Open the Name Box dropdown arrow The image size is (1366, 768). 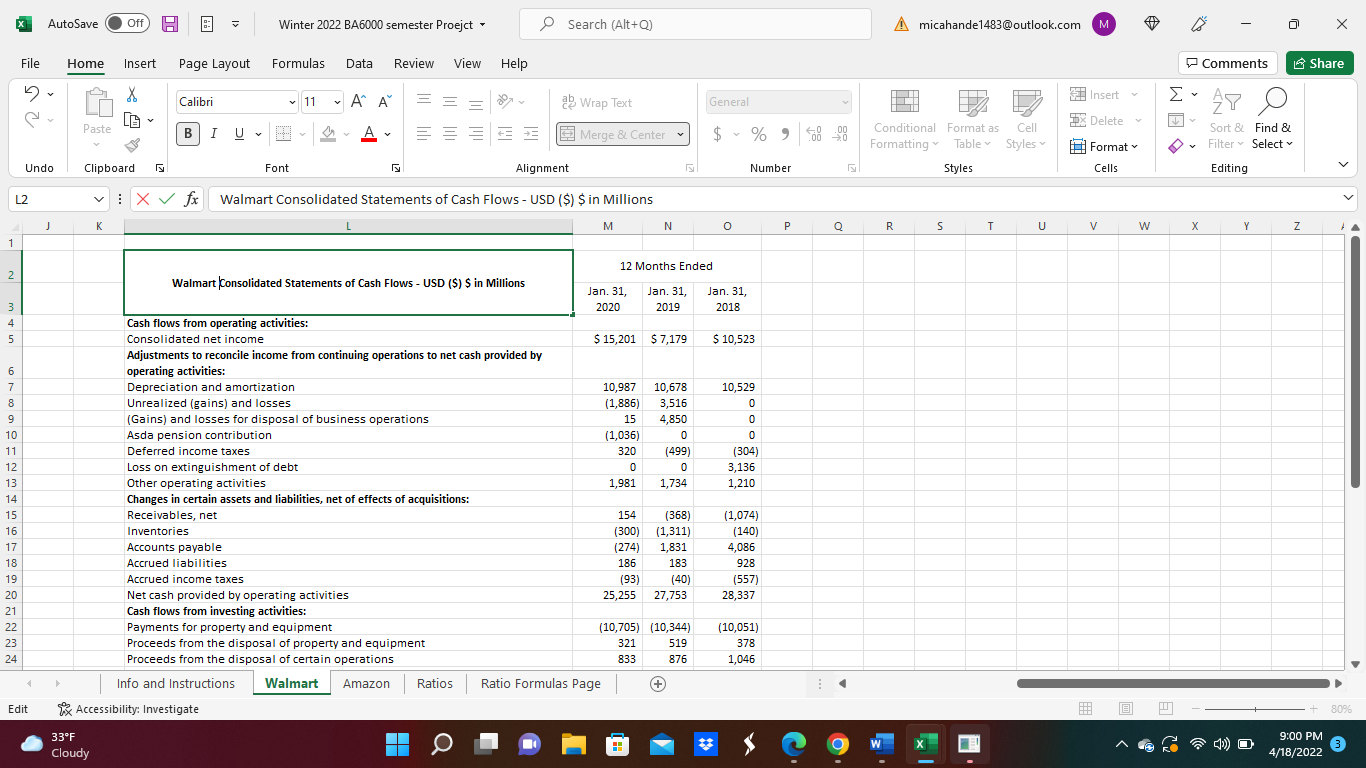coord(97,199)
